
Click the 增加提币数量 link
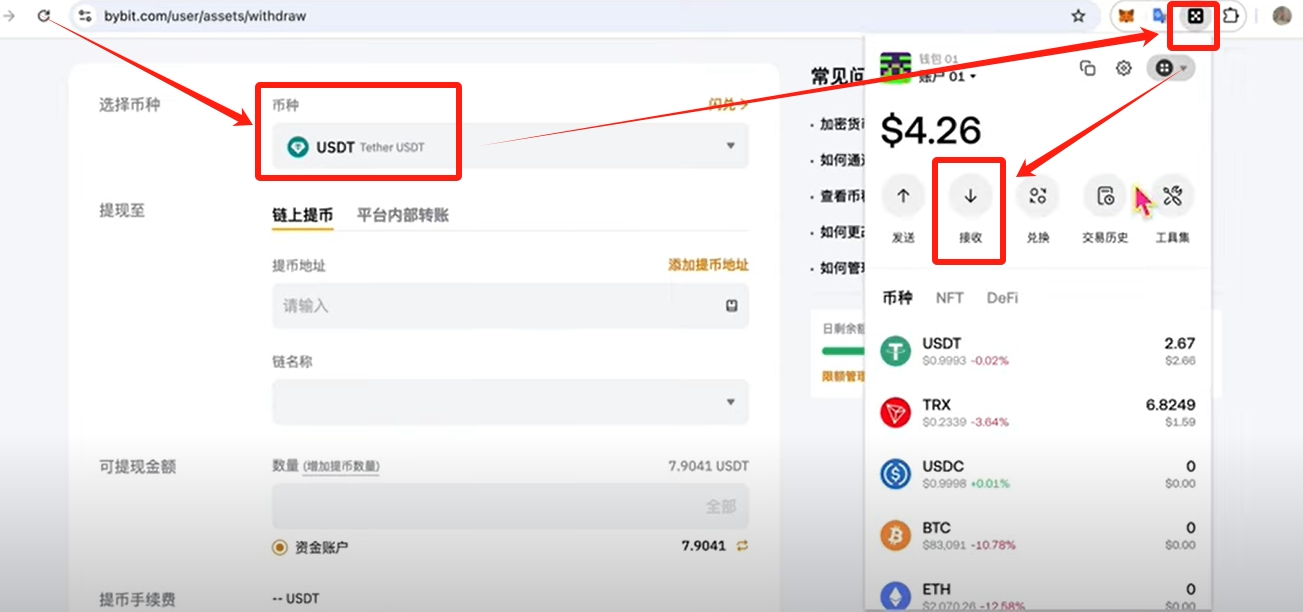pos(341,466)
